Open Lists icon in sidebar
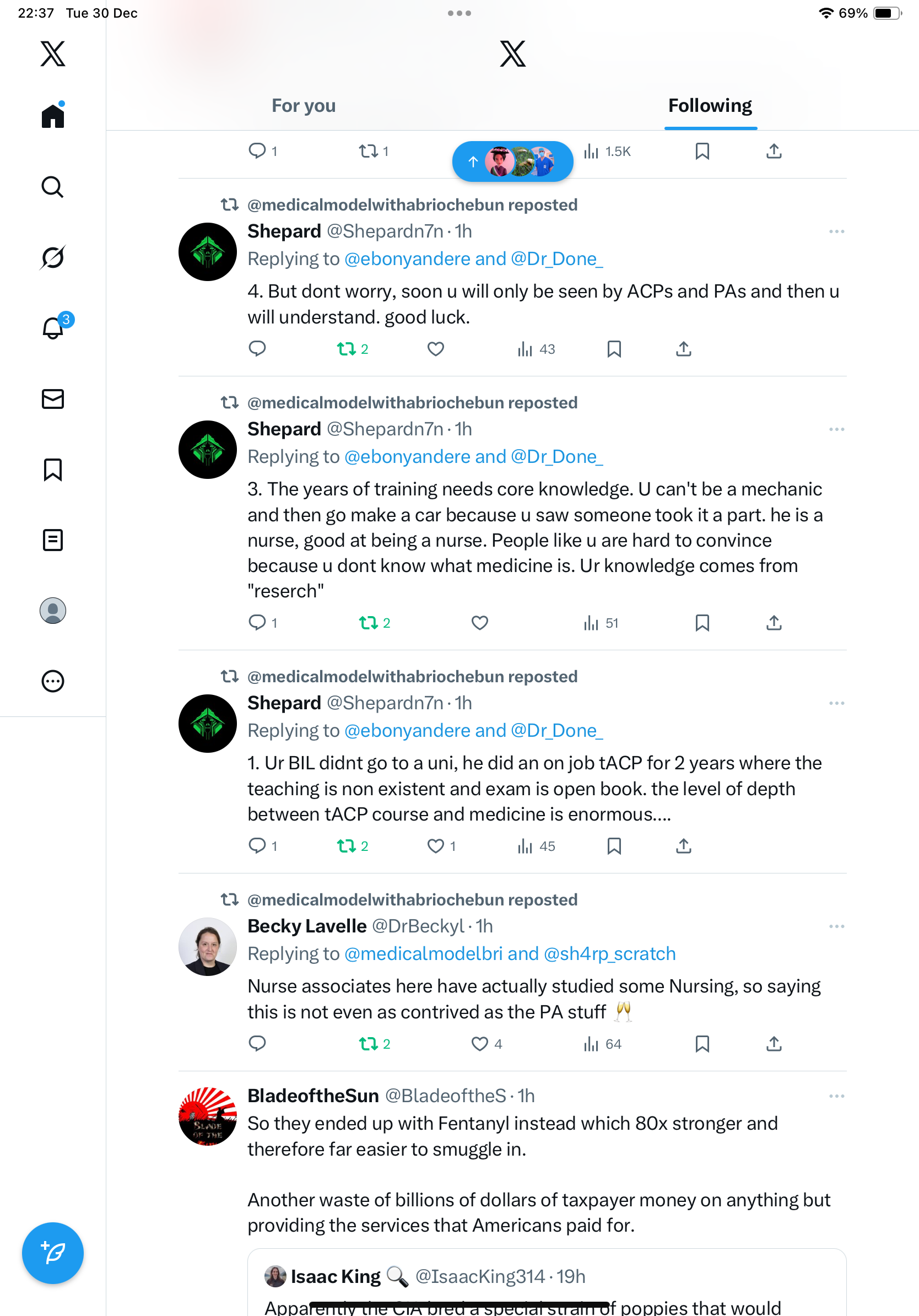This screenshot has height=1316, width=919. 53,540
